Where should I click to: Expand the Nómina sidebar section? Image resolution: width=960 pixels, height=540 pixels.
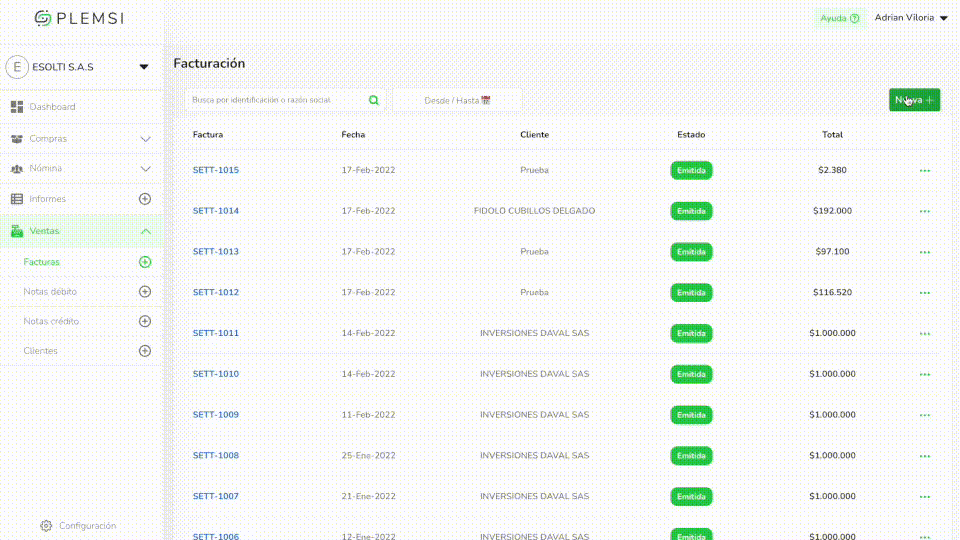click(x=145, y=169)
